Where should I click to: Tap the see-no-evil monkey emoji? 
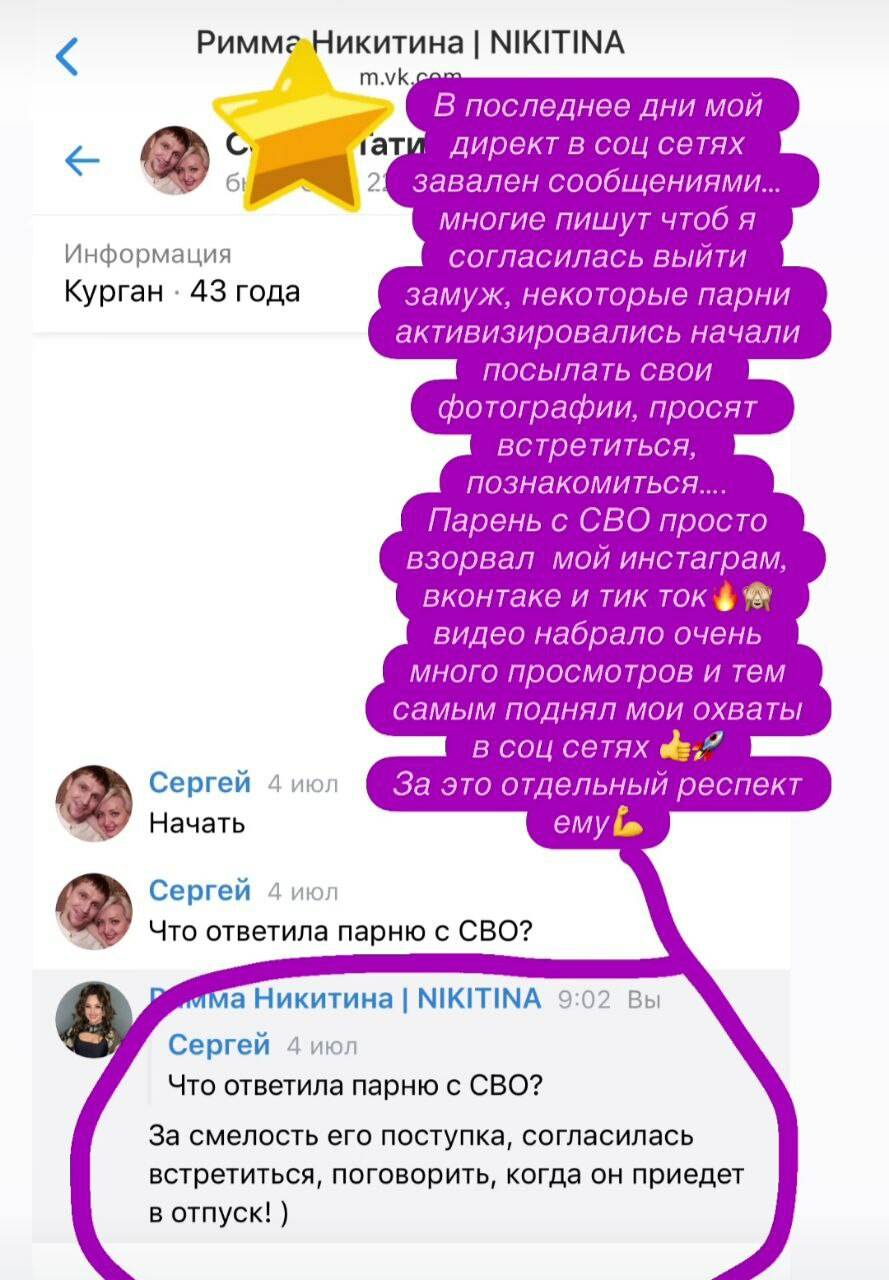point(753,596)
